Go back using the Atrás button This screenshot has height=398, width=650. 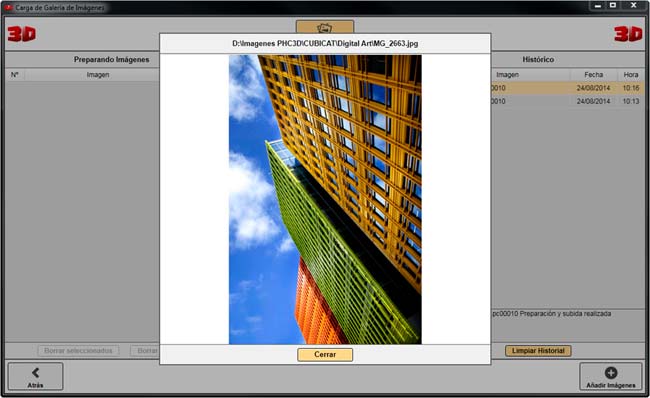[36, 376]
